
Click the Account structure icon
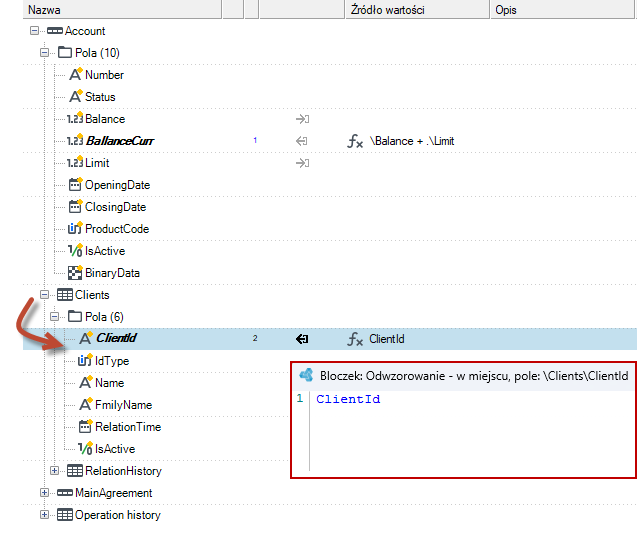point(55,31)
